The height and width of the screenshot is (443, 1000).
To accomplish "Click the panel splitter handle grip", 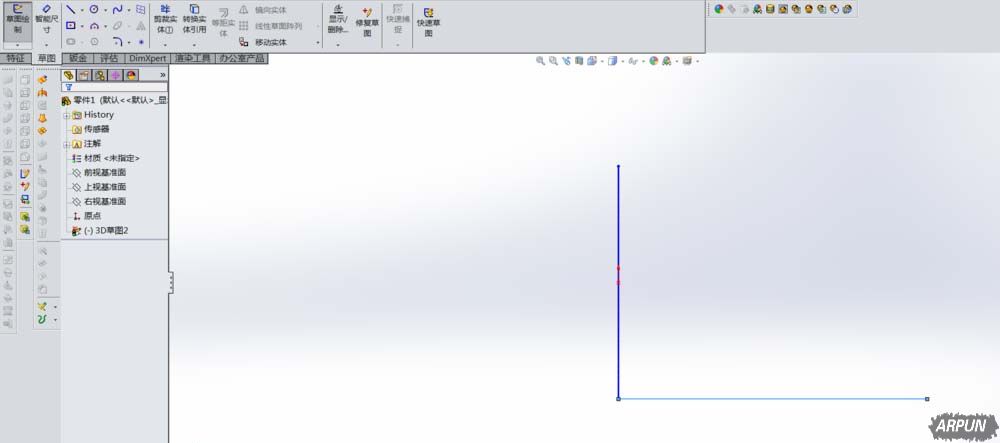I will 171,282.
